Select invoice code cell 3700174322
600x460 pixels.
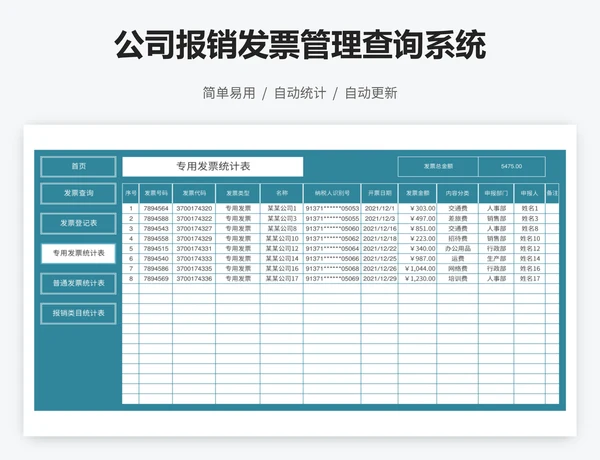[194, 219]
